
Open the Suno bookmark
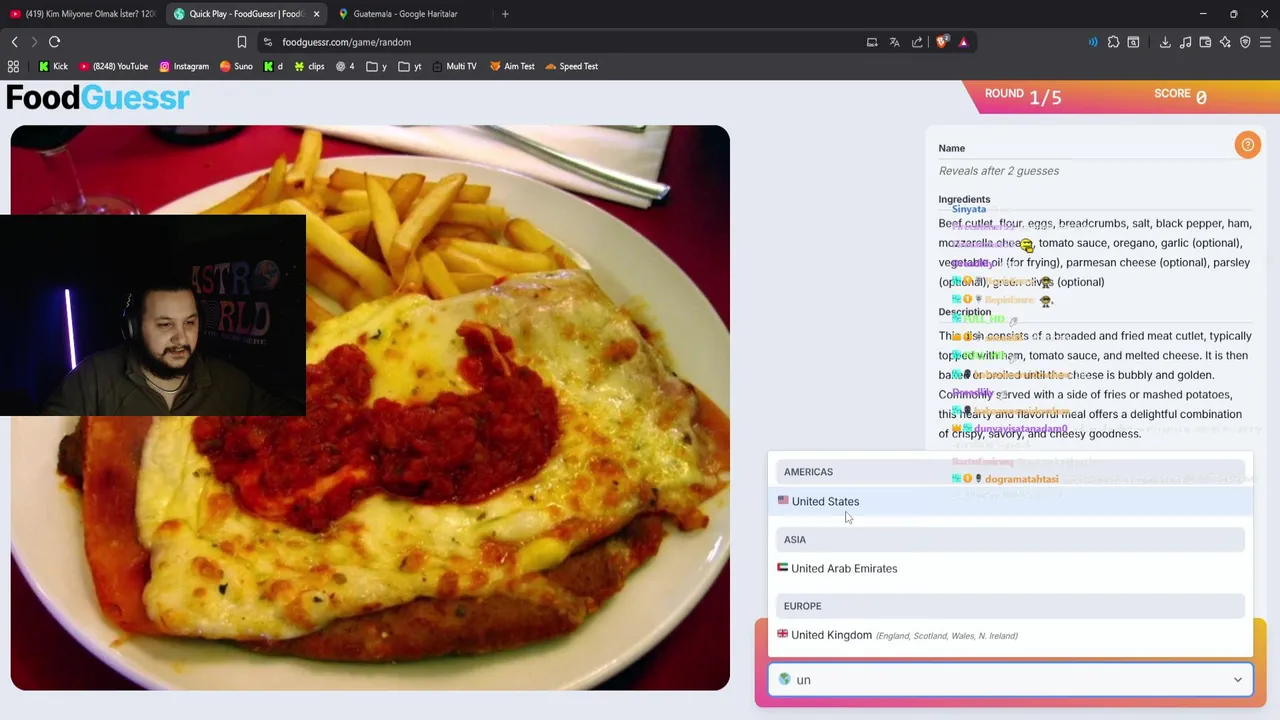click(236, 66)
